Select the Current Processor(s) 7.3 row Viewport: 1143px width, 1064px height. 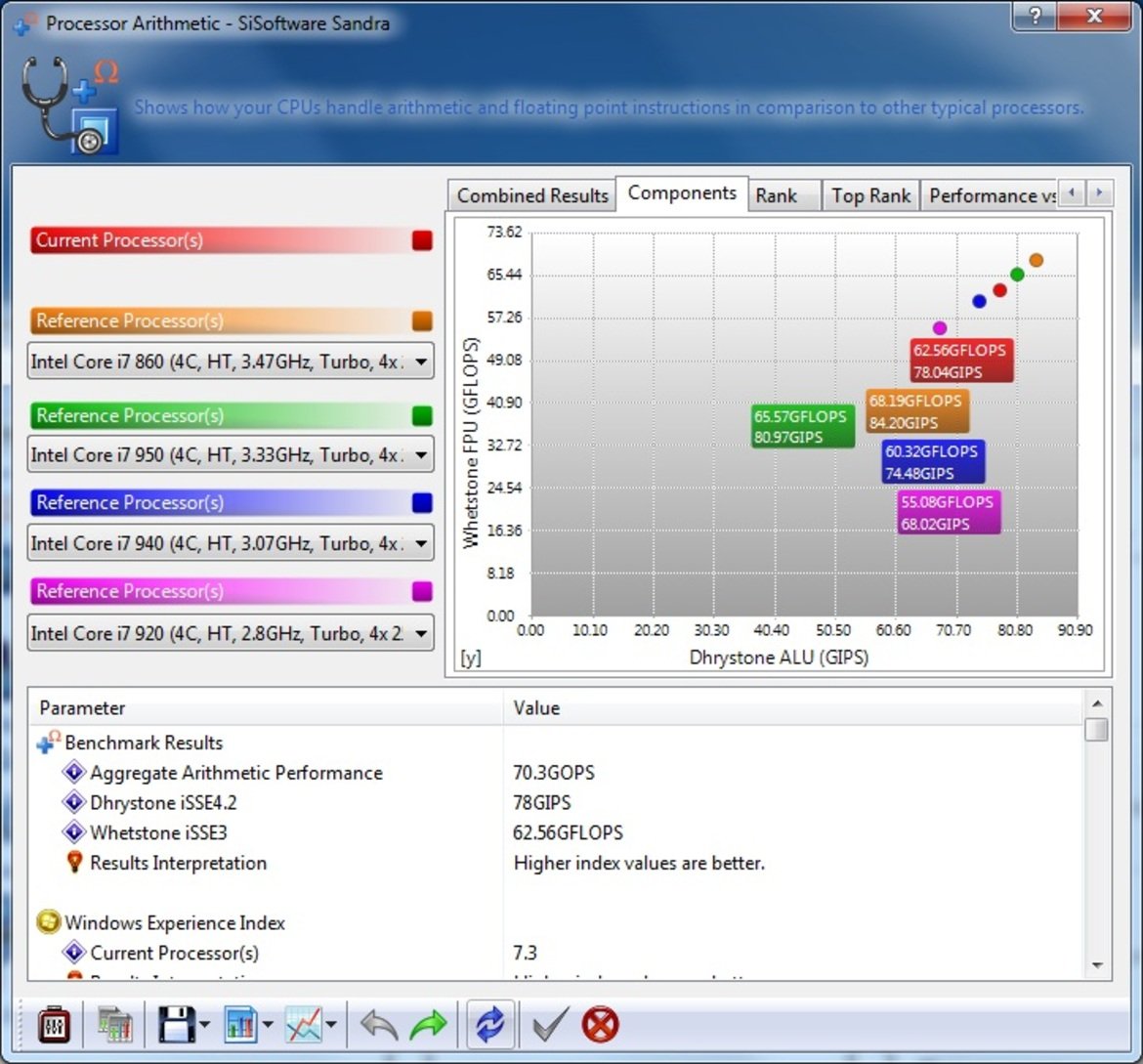tap(556, 952)
